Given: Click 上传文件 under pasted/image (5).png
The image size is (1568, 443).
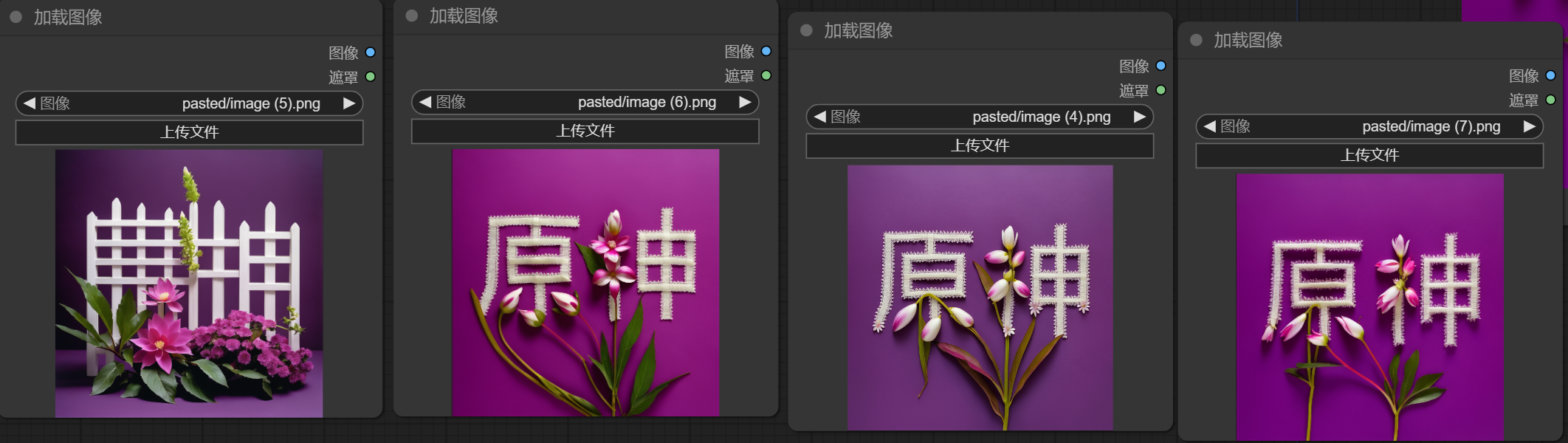Looking at the screenshot, I should (x=189, y=132).
